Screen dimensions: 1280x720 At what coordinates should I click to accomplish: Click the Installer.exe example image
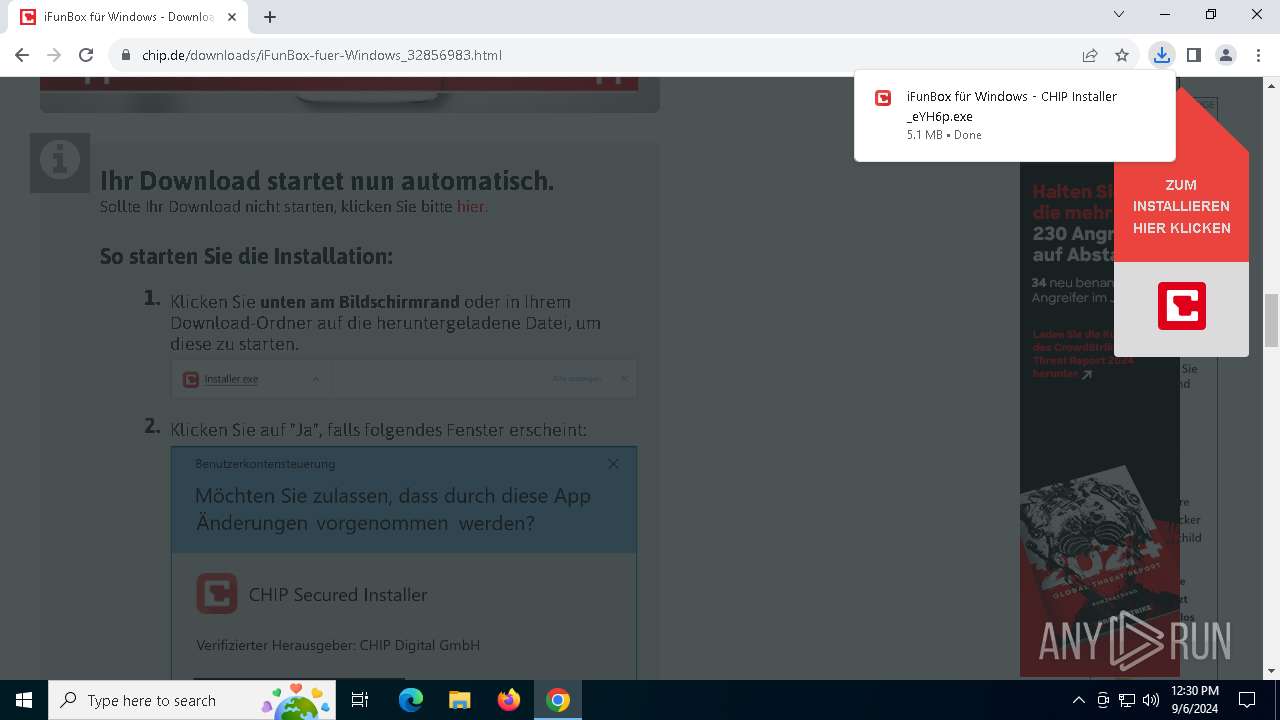coord(403,379)
